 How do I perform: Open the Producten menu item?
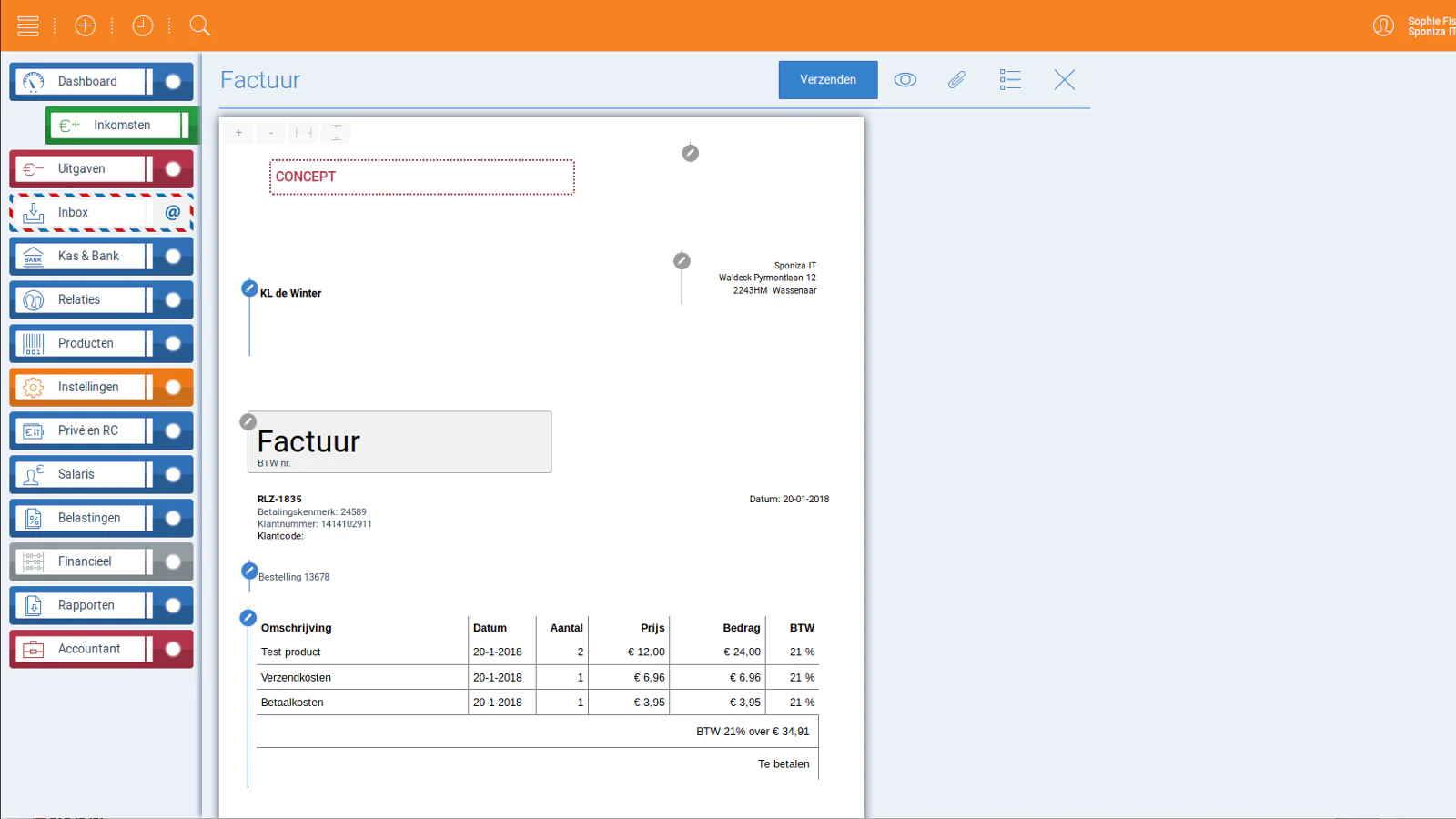(x=86, y=344)
